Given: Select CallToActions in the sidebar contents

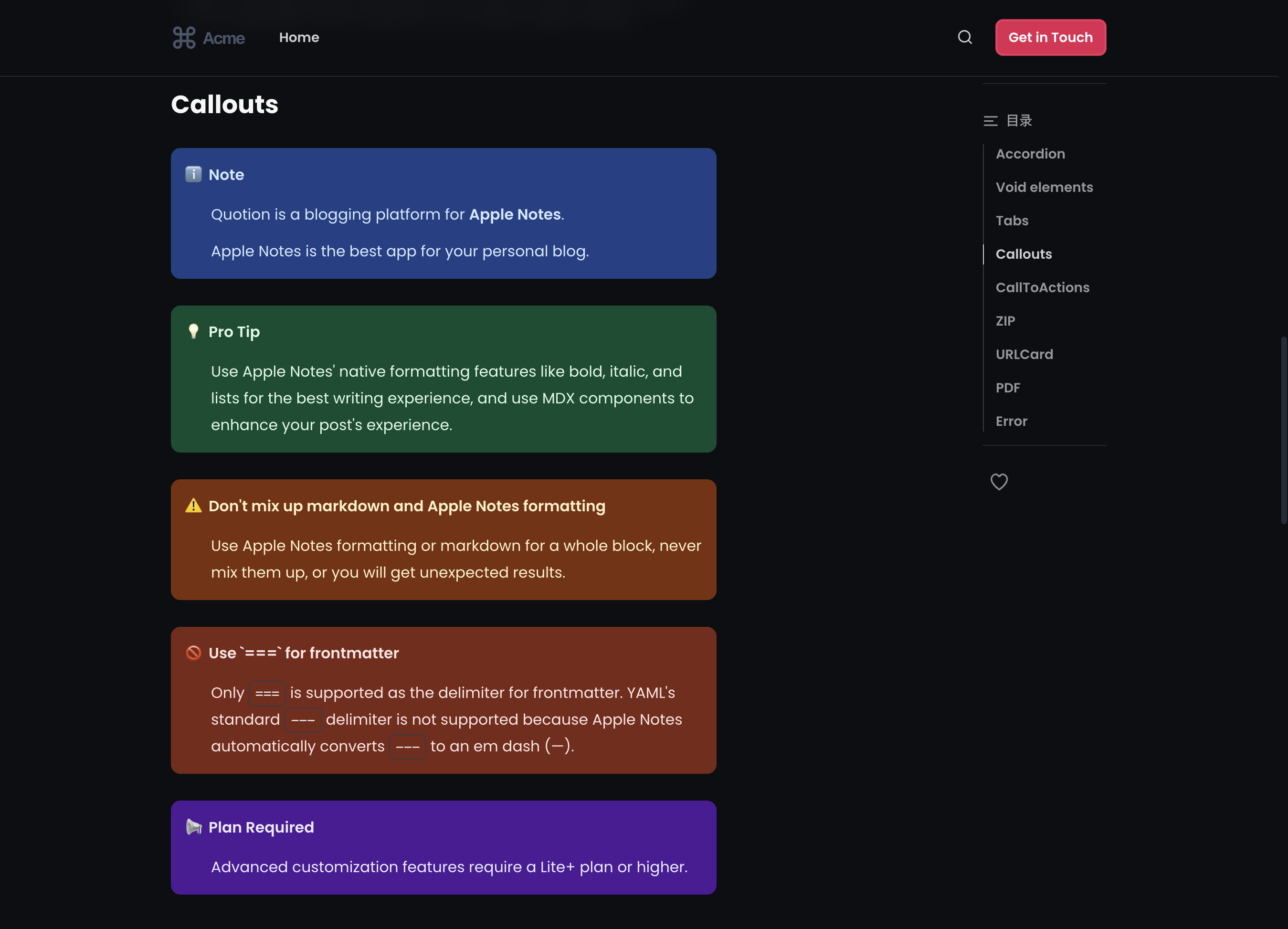Looking at the screenshot, I should pyautogui.click(x=1042, y=287).
